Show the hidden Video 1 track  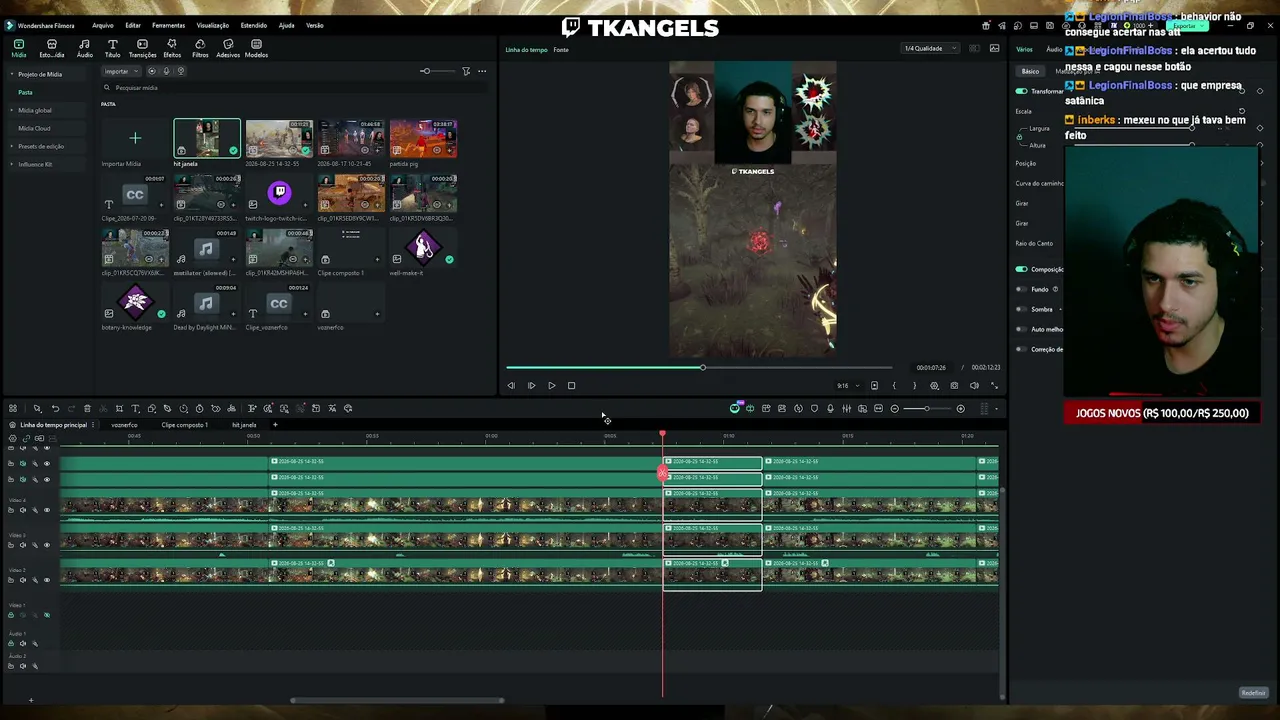pyautogui.click(x=46, y=615)
